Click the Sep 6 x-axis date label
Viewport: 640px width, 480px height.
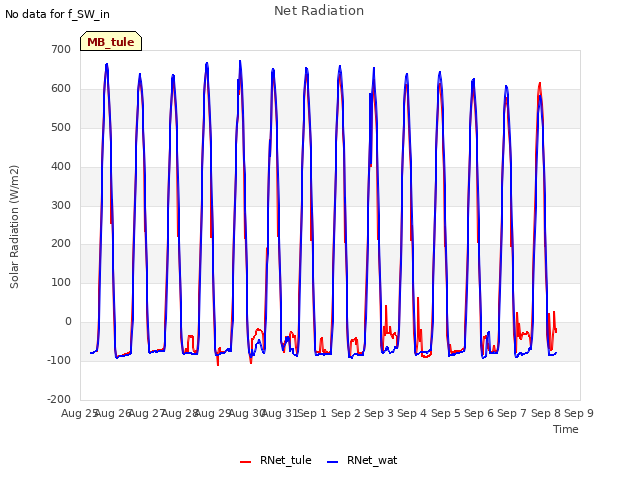tap(479, 413)
